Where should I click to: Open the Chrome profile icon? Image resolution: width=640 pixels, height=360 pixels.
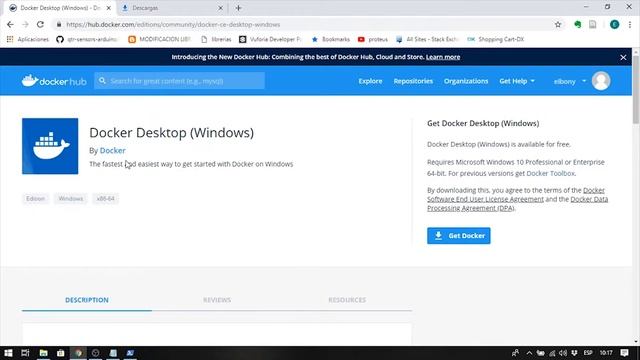614,24
